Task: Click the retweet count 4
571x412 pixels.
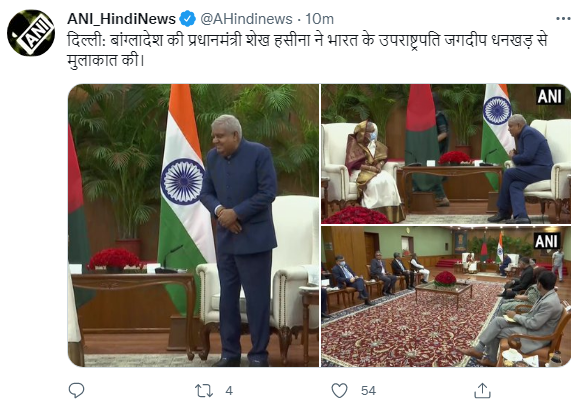Action: (x=229, y=391)
